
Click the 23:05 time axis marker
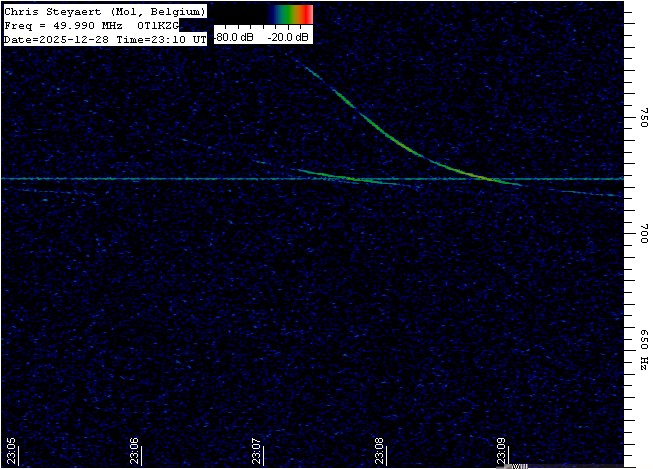pyautogui.click(x=10, y=451)
